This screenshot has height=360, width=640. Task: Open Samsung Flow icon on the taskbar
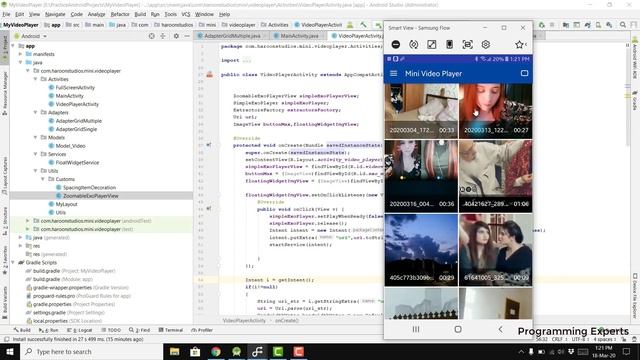click(x=257, y=351)
